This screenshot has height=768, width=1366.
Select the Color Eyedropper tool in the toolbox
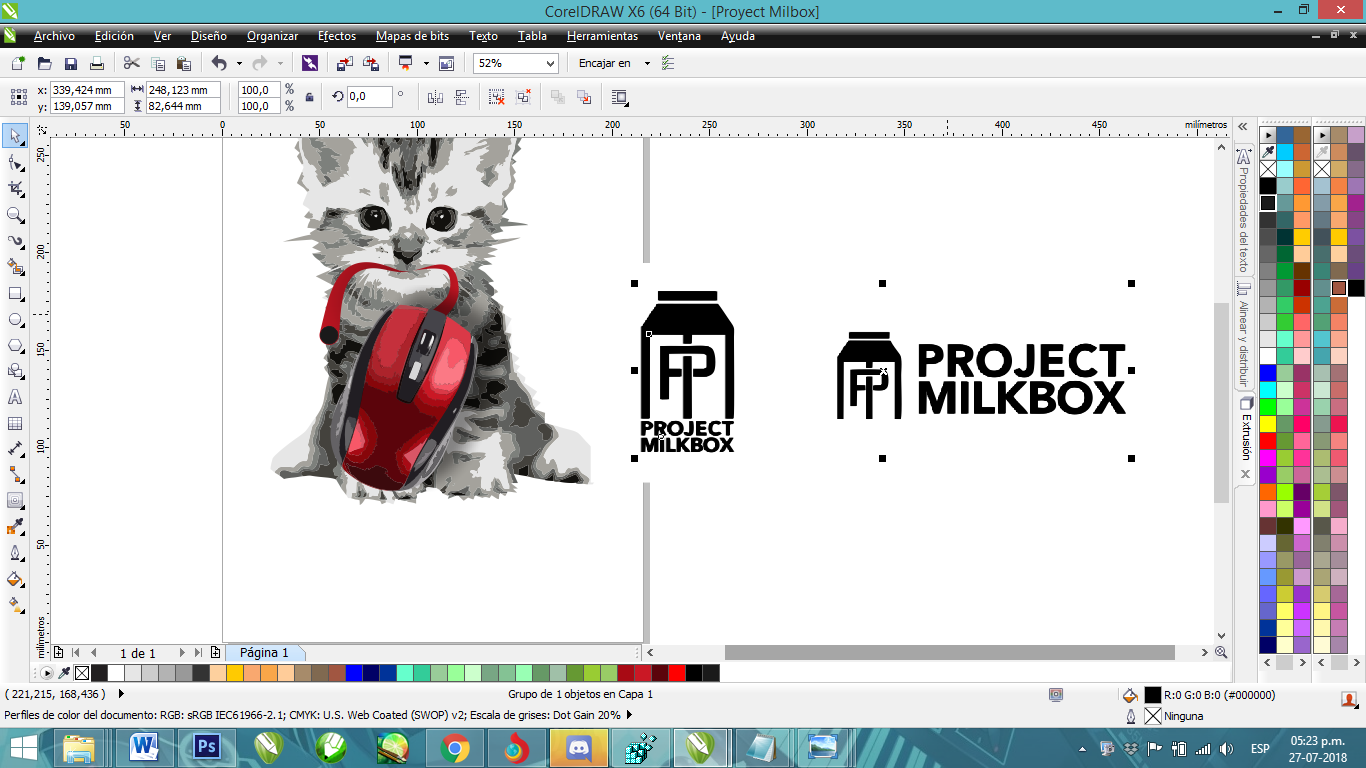click(15, 527)
